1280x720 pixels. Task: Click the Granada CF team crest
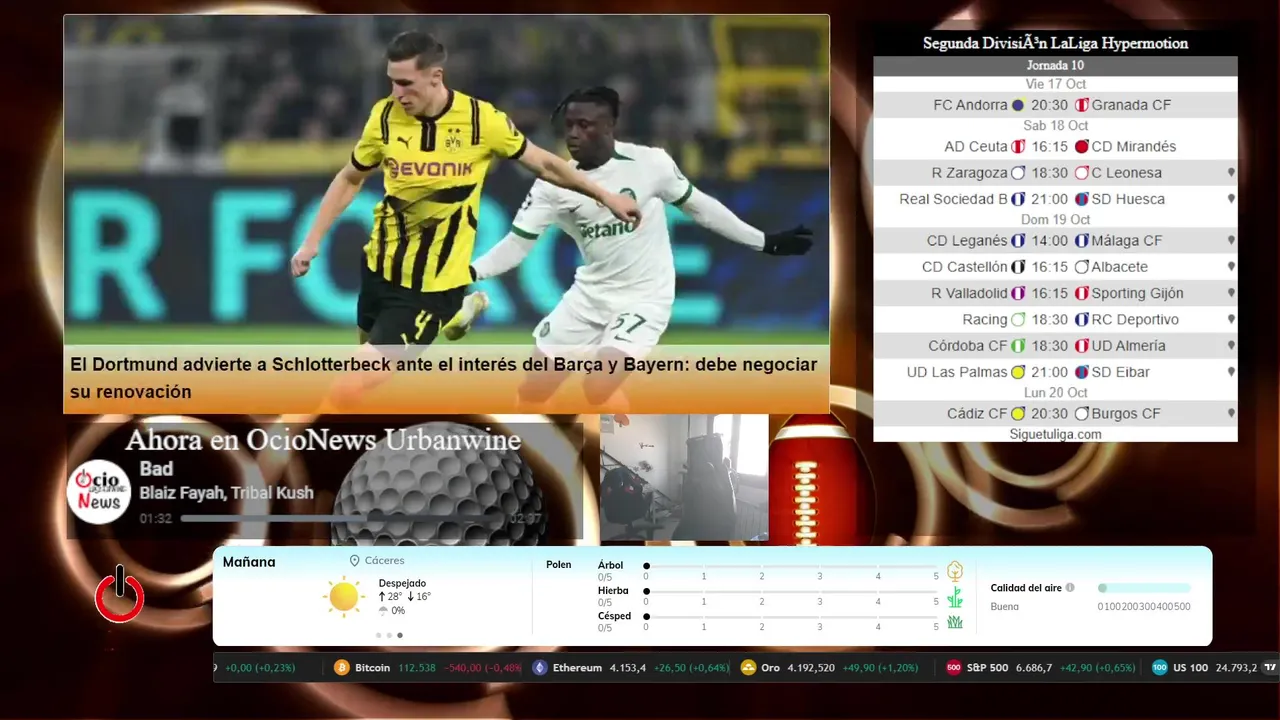coord(1082,105)
